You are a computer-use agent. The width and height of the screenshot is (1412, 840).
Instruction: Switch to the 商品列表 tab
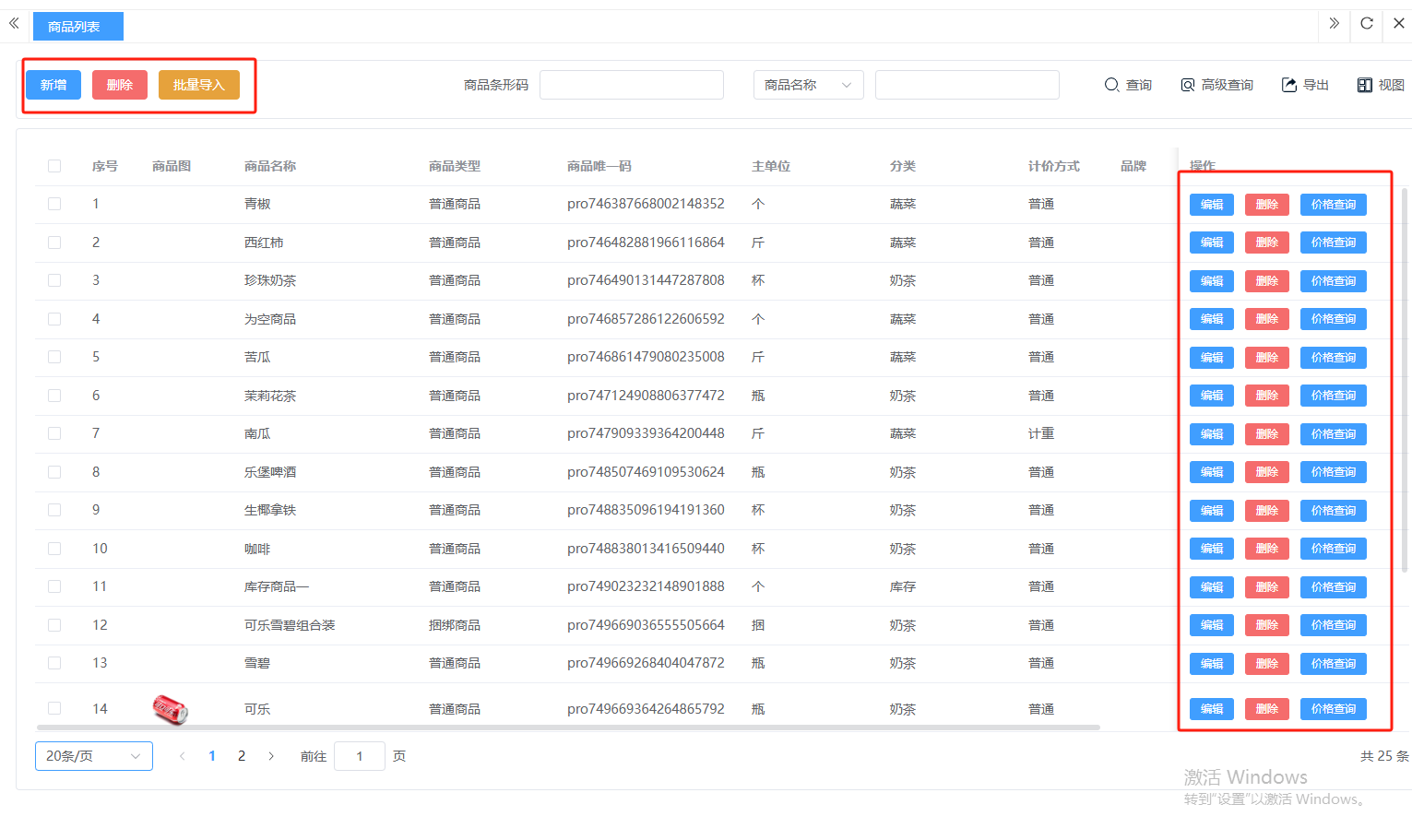(77, 27)
